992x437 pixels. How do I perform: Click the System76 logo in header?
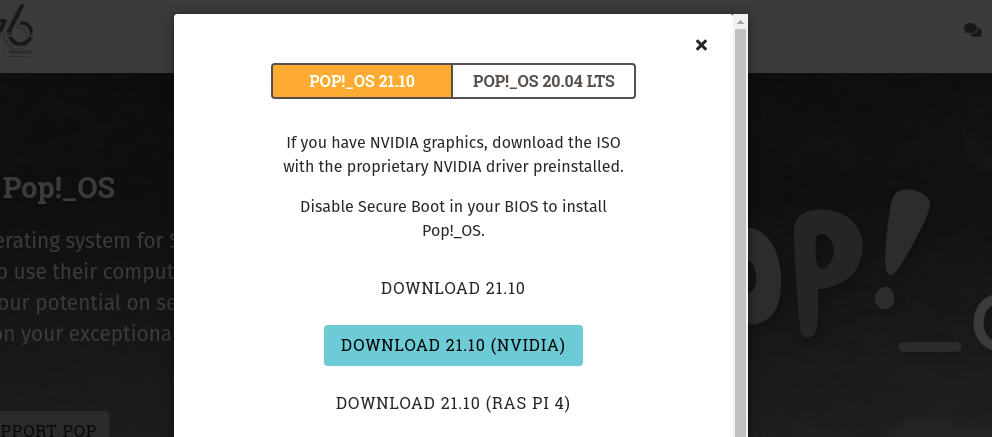pos(18,30)
